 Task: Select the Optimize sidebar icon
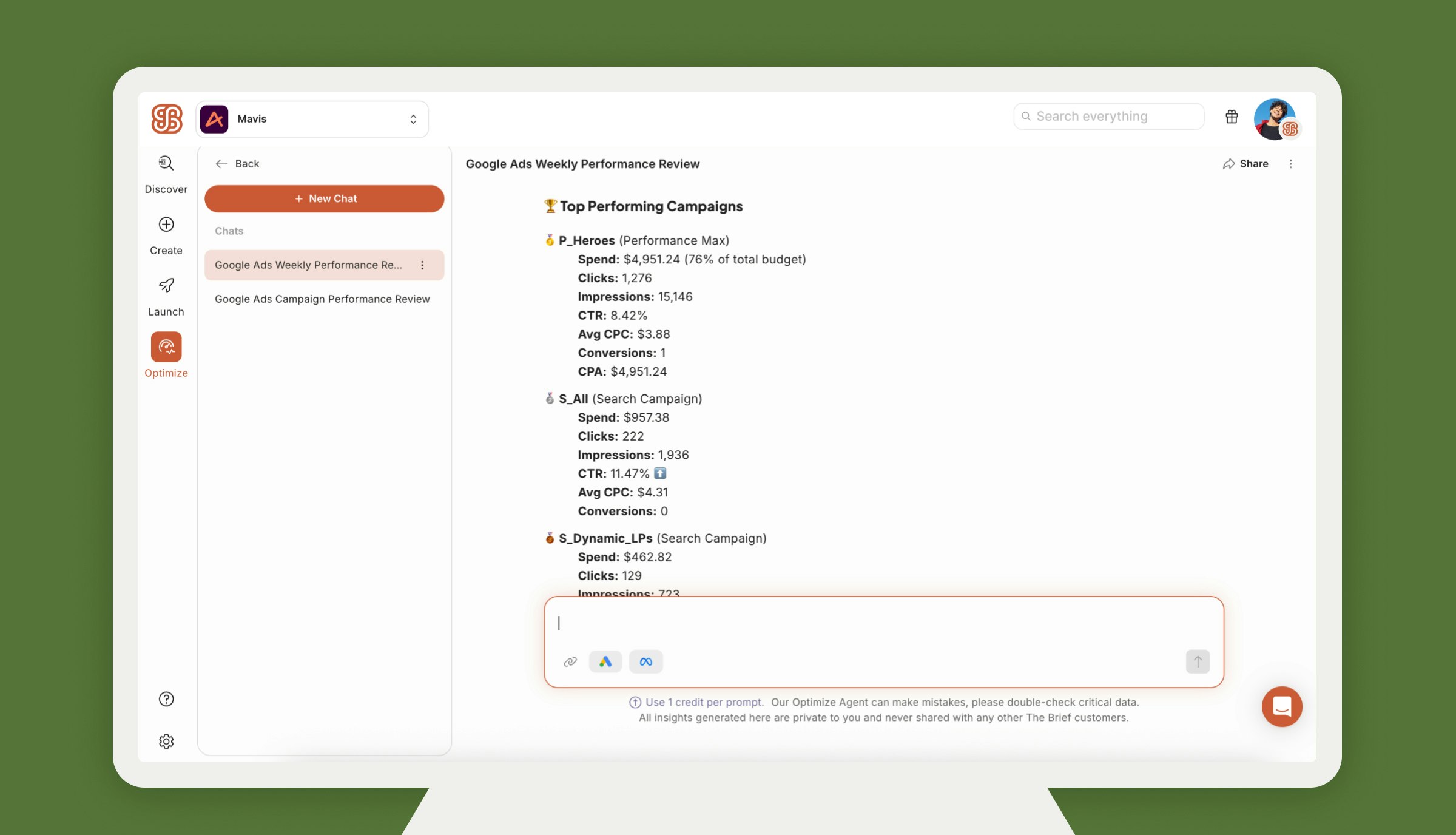click(x=166, y=347)
